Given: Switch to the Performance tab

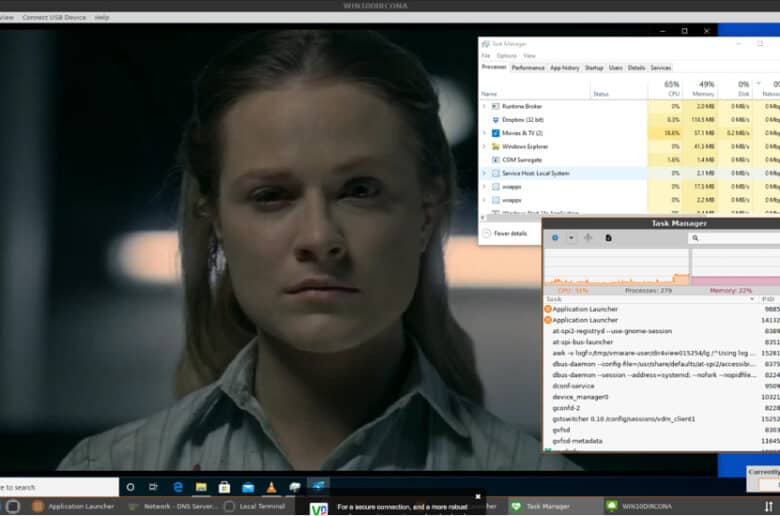Looking at the screenshot, I should 528,68.
